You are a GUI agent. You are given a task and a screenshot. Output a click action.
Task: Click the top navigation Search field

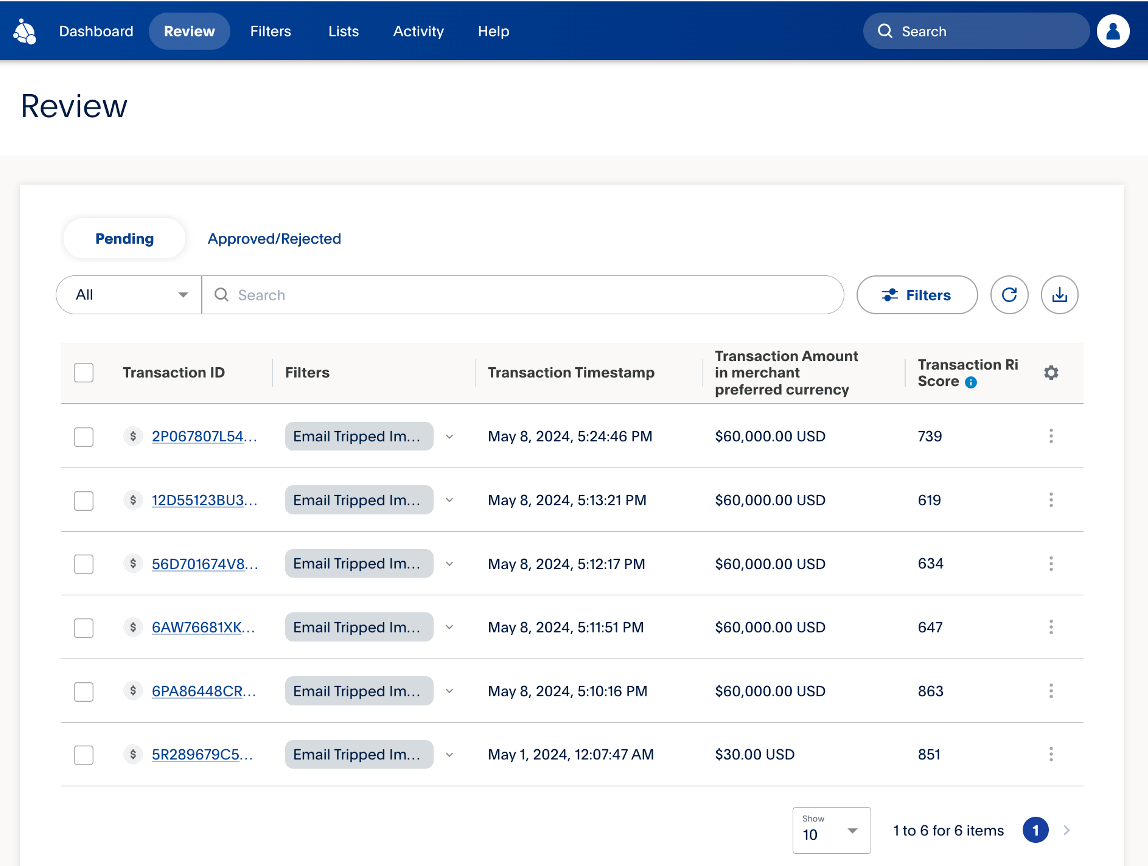(x=976, y=31)
